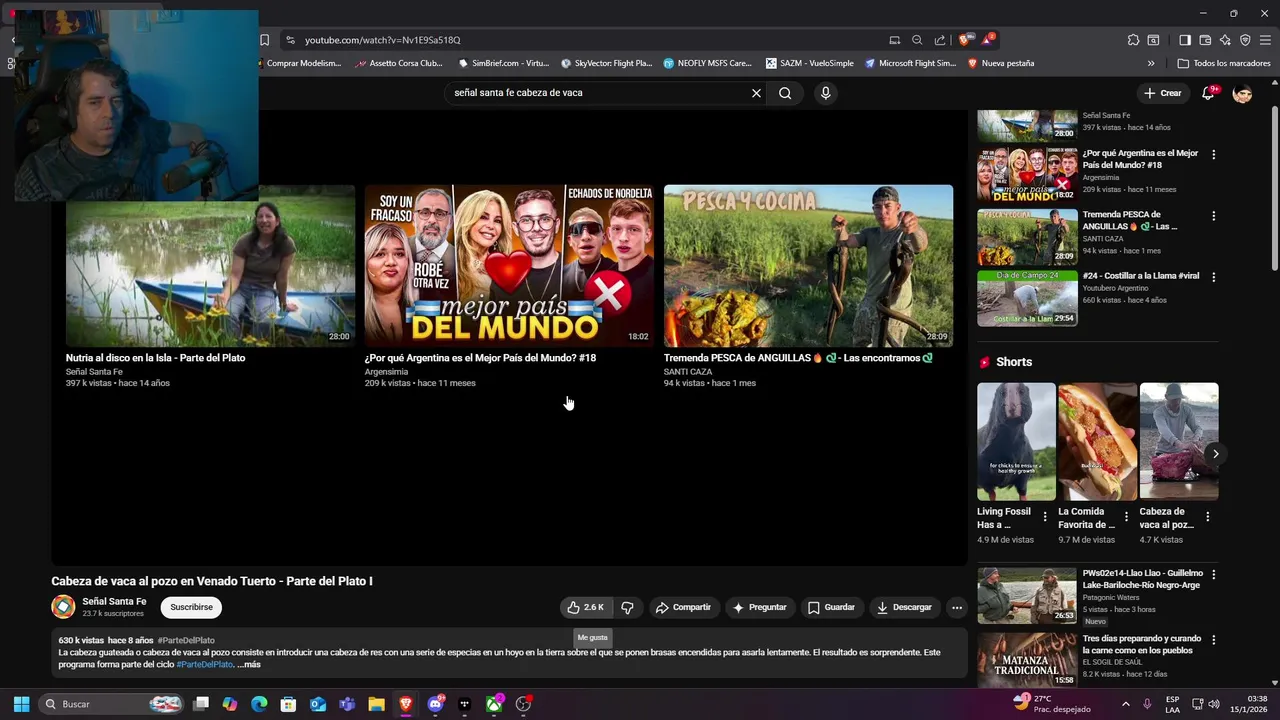The height and width of the screenshot is (720, 1280).
Task: Open the SimBrief.com bookmark
Action: 504,63
